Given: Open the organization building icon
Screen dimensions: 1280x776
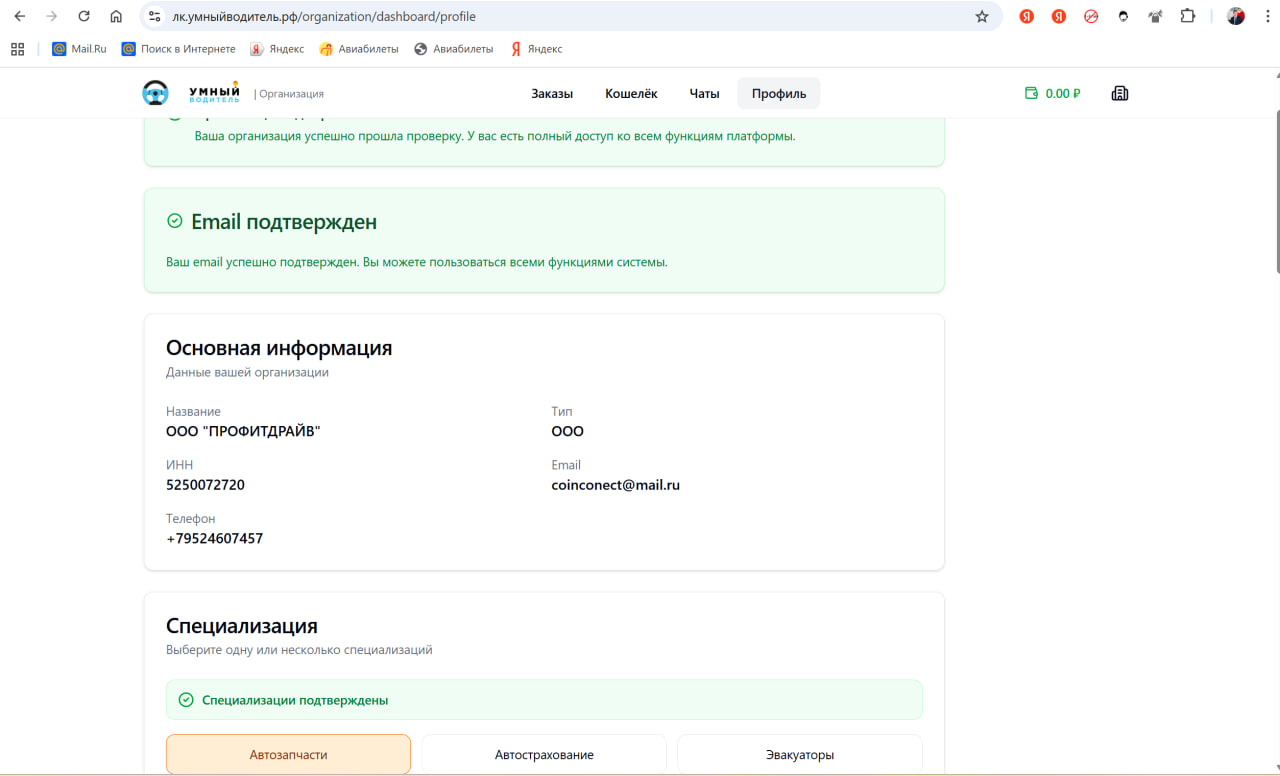Looking at the screenshot, I should pyautogui.click(x=1120, y=93).
